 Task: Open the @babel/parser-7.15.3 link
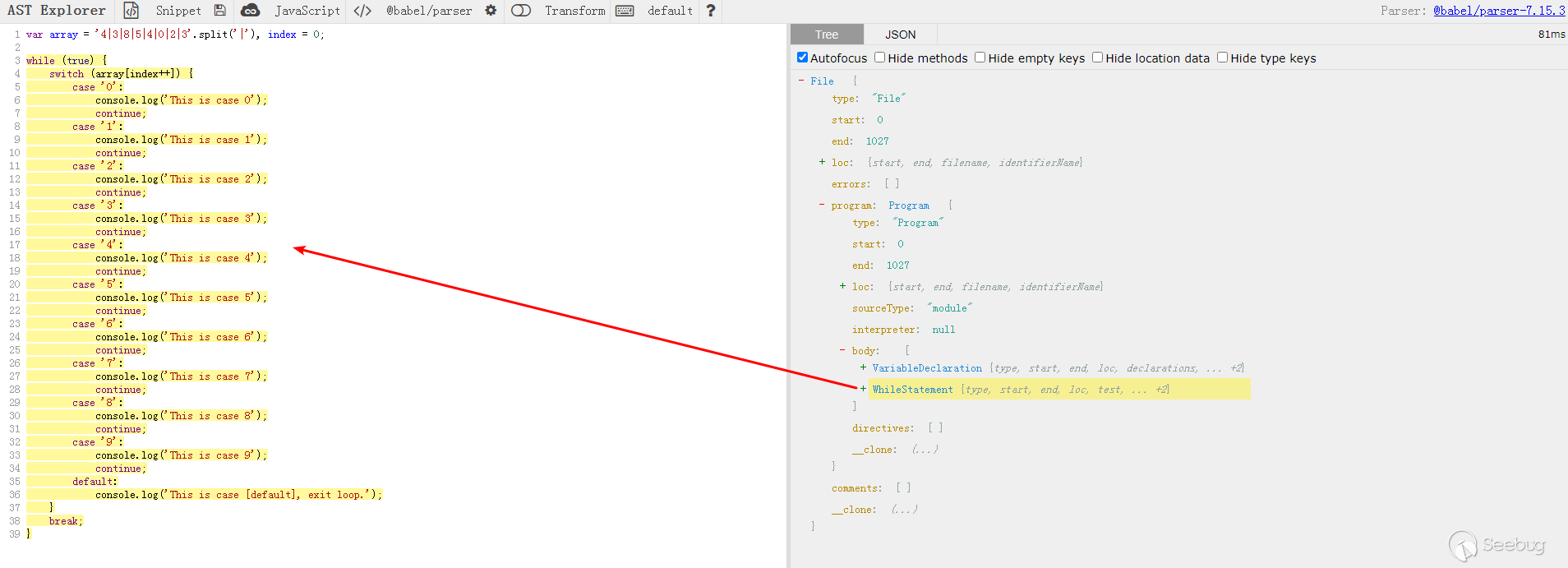(x=1498, y=11)
